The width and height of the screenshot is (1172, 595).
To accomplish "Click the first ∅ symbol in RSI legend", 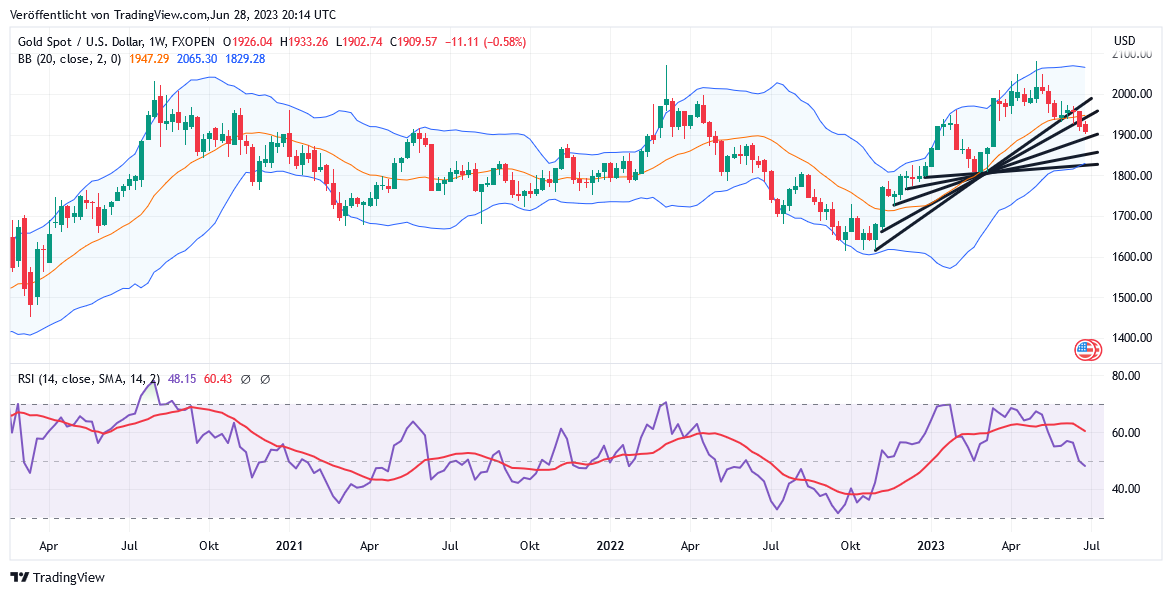I will (x=246, y=379).
